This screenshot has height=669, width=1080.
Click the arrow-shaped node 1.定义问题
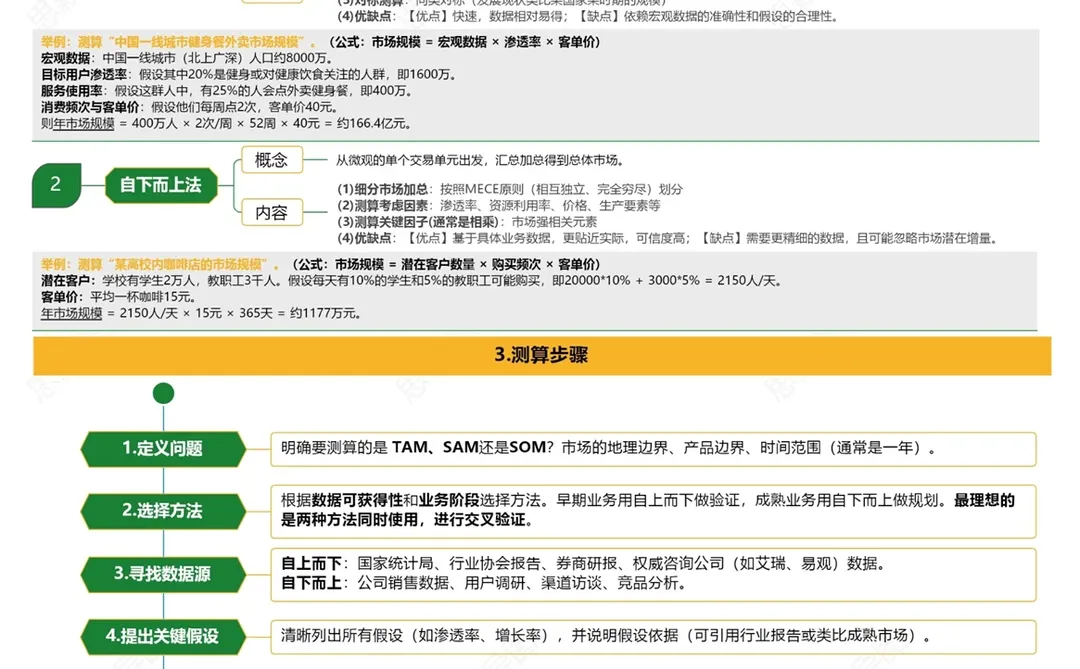click(x=163, y=449)
